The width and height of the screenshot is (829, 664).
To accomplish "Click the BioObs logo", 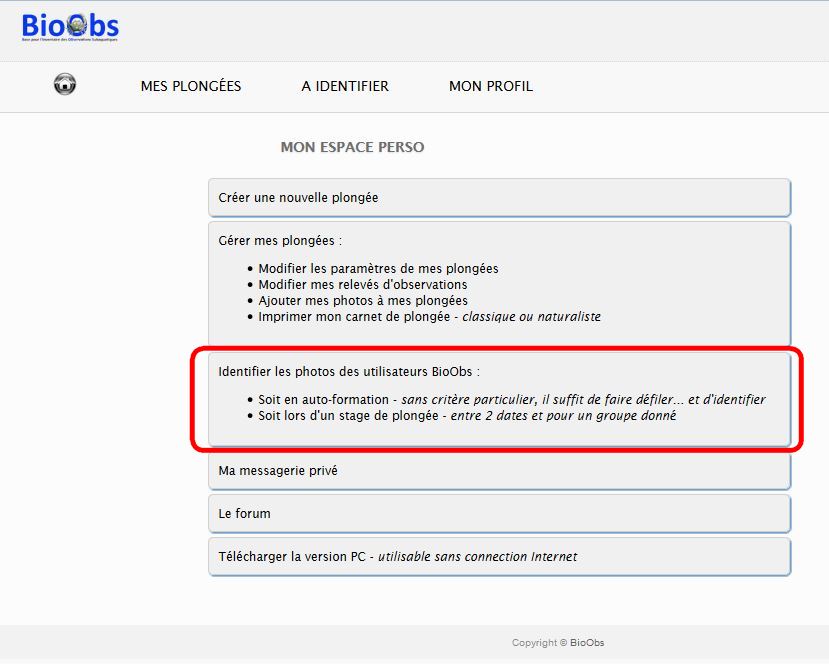I will click(x=70, y=27).
